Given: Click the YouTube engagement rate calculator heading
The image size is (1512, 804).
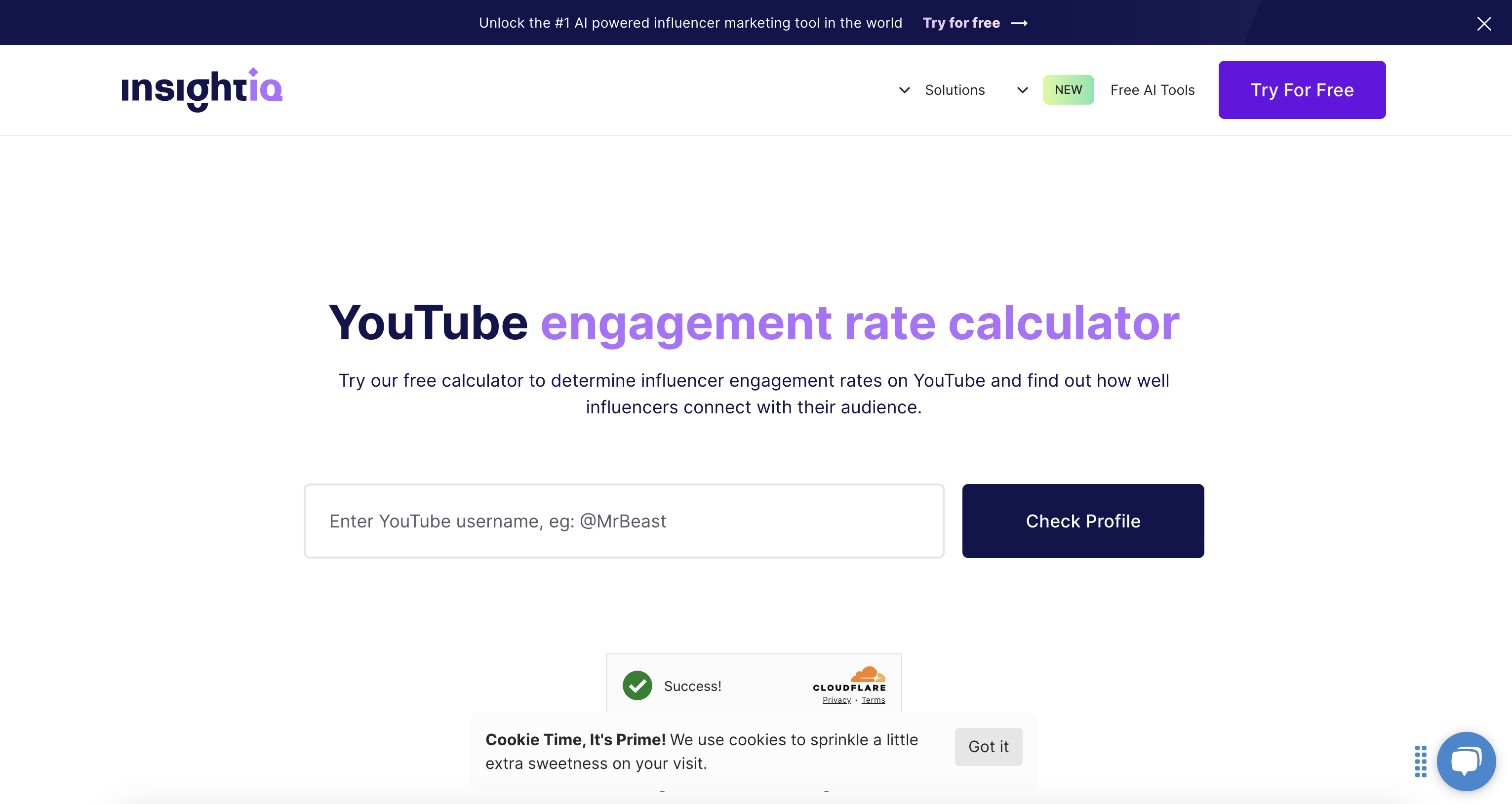Looking at the screenshot, I should [x=754, y=323].
